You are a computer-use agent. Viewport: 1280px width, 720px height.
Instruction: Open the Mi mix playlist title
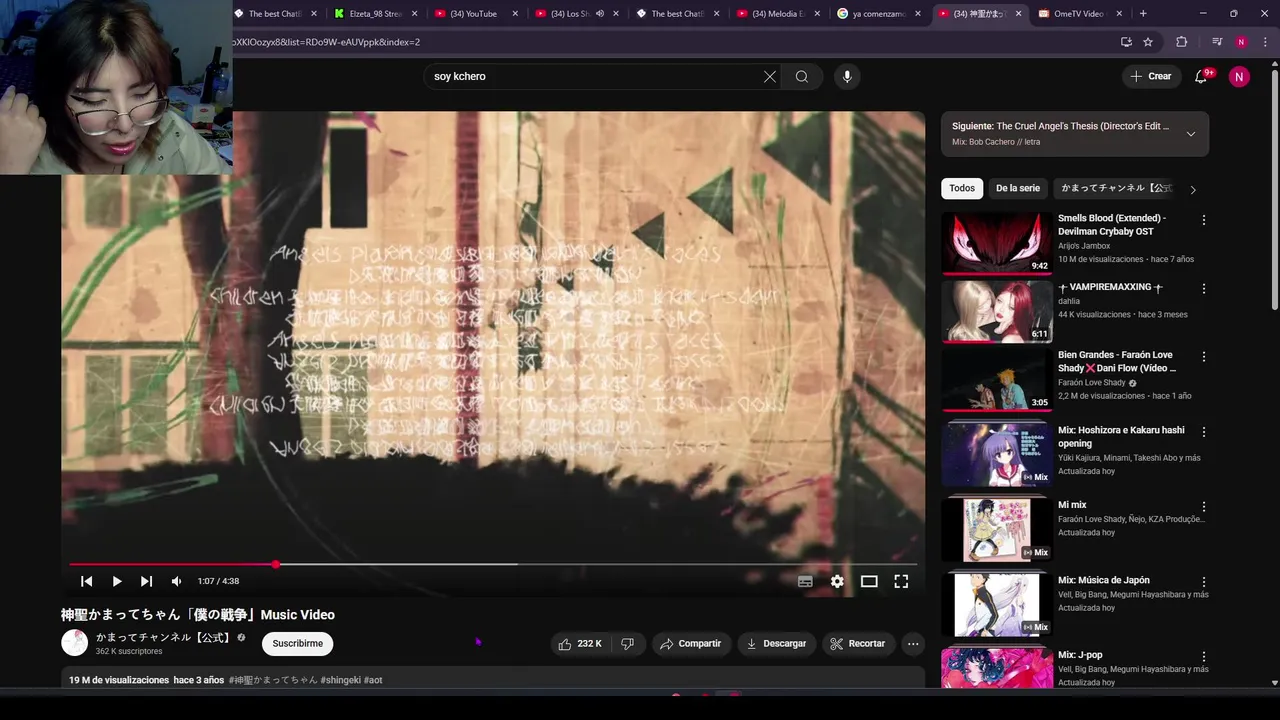tap(1072, 505)
